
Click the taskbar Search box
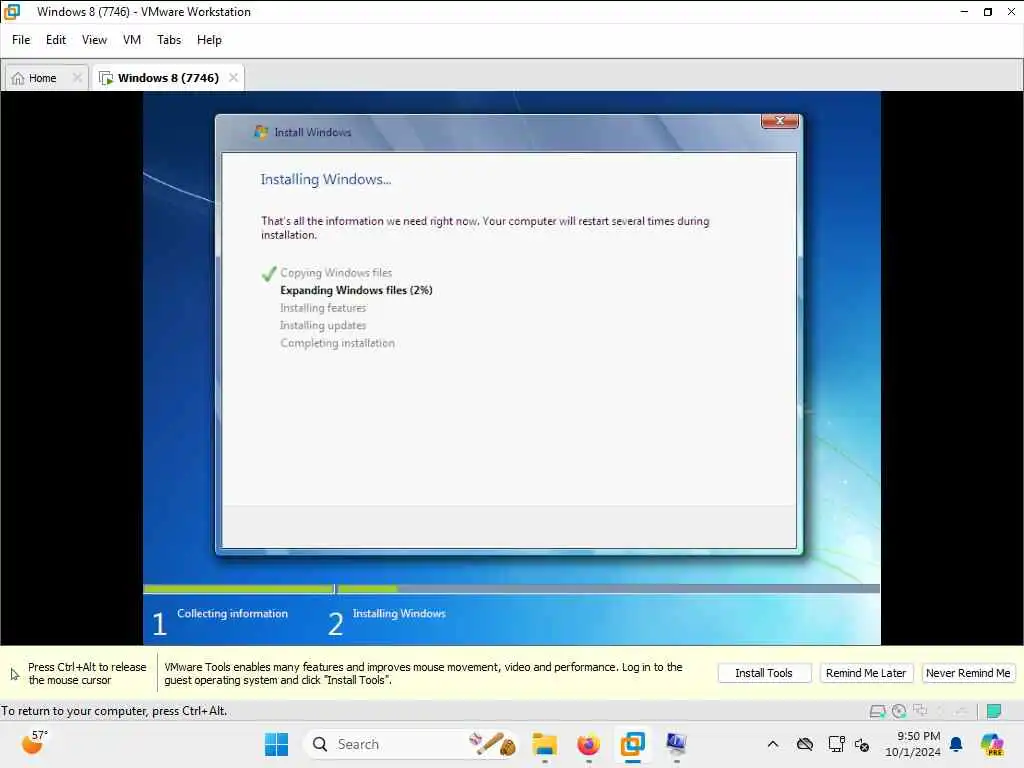point(411,744)
